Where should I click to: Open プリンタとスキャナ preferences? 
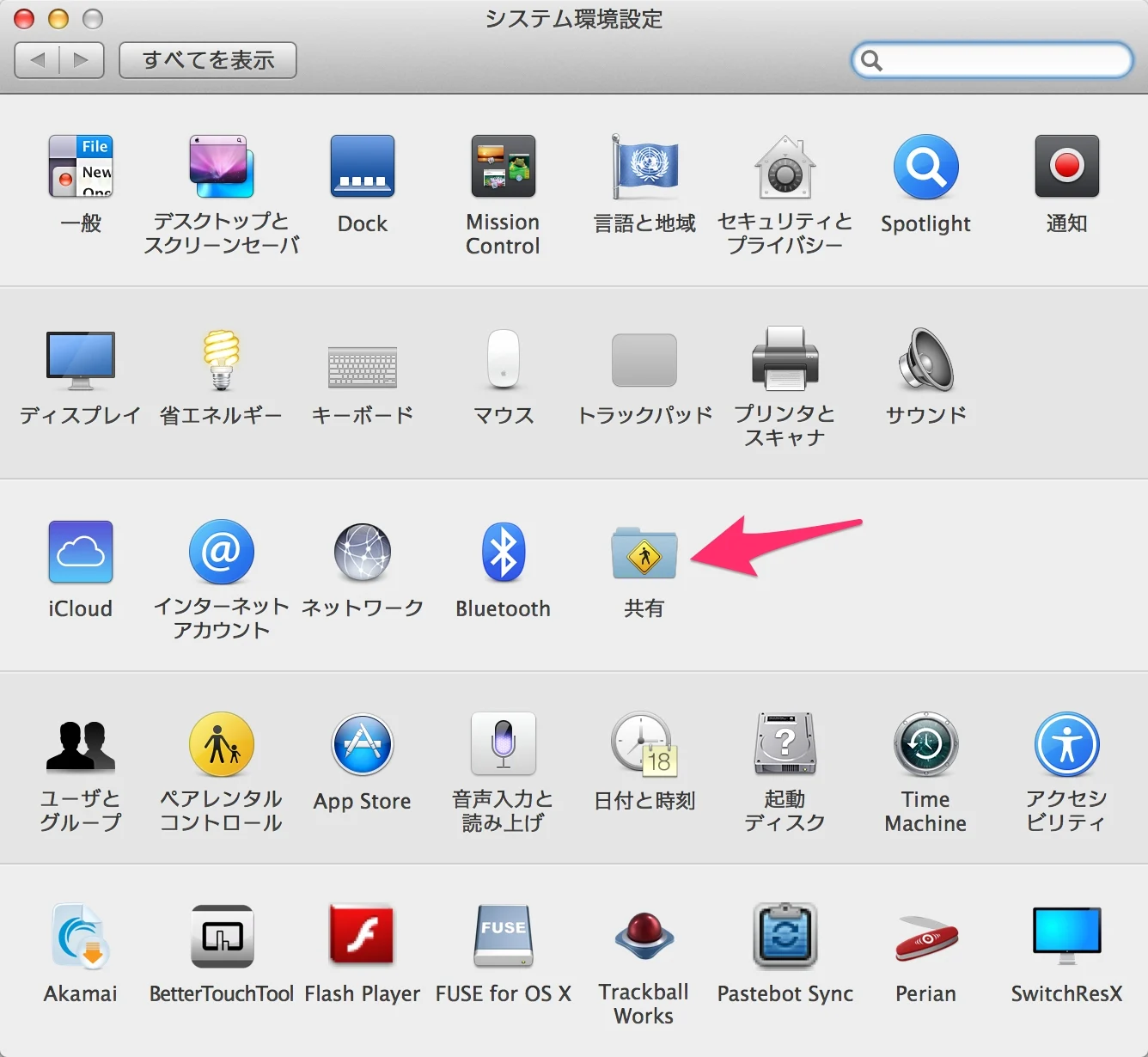785,358
